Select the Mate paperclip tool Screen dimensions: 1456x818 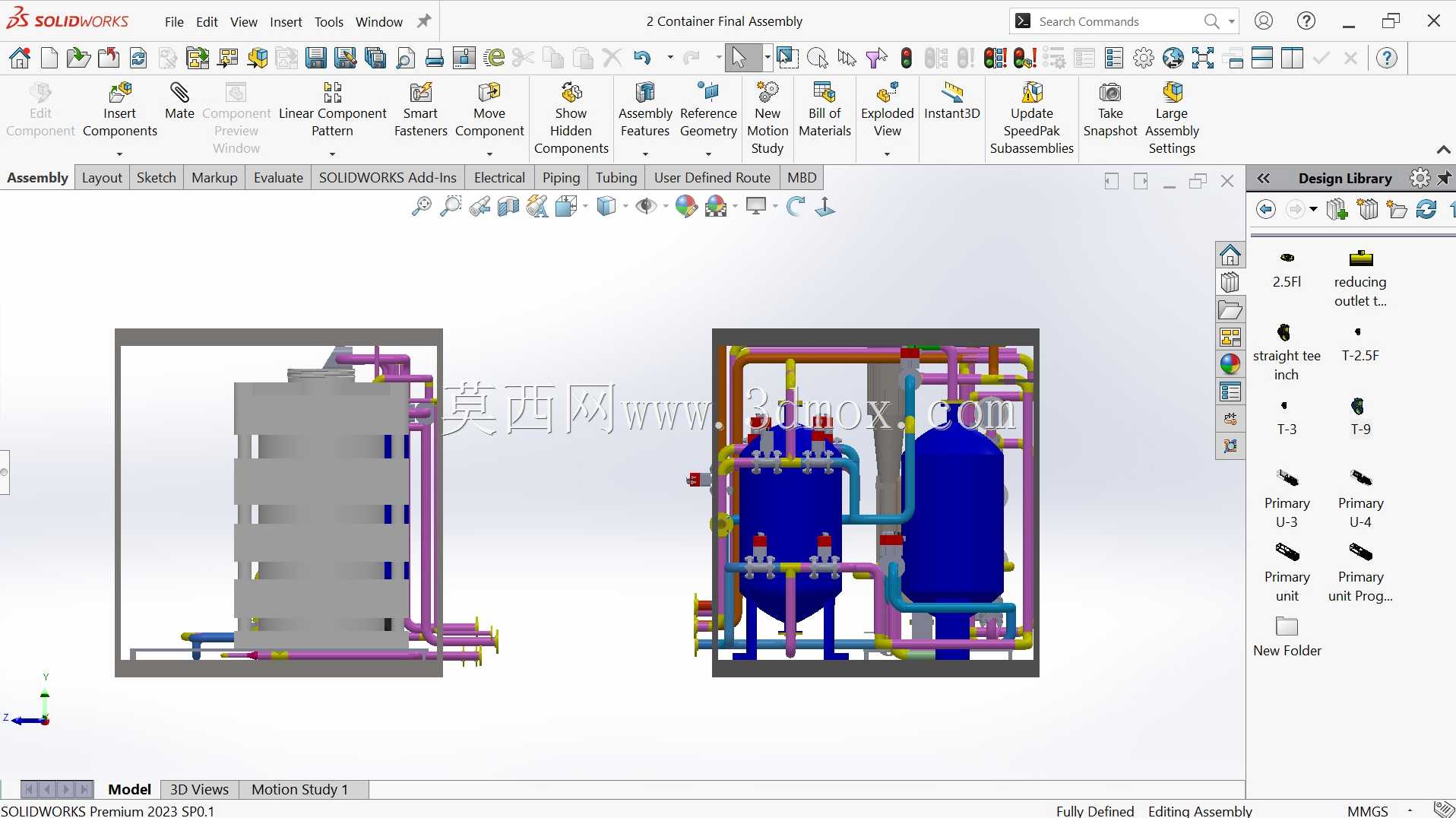(x=179, y=101)
